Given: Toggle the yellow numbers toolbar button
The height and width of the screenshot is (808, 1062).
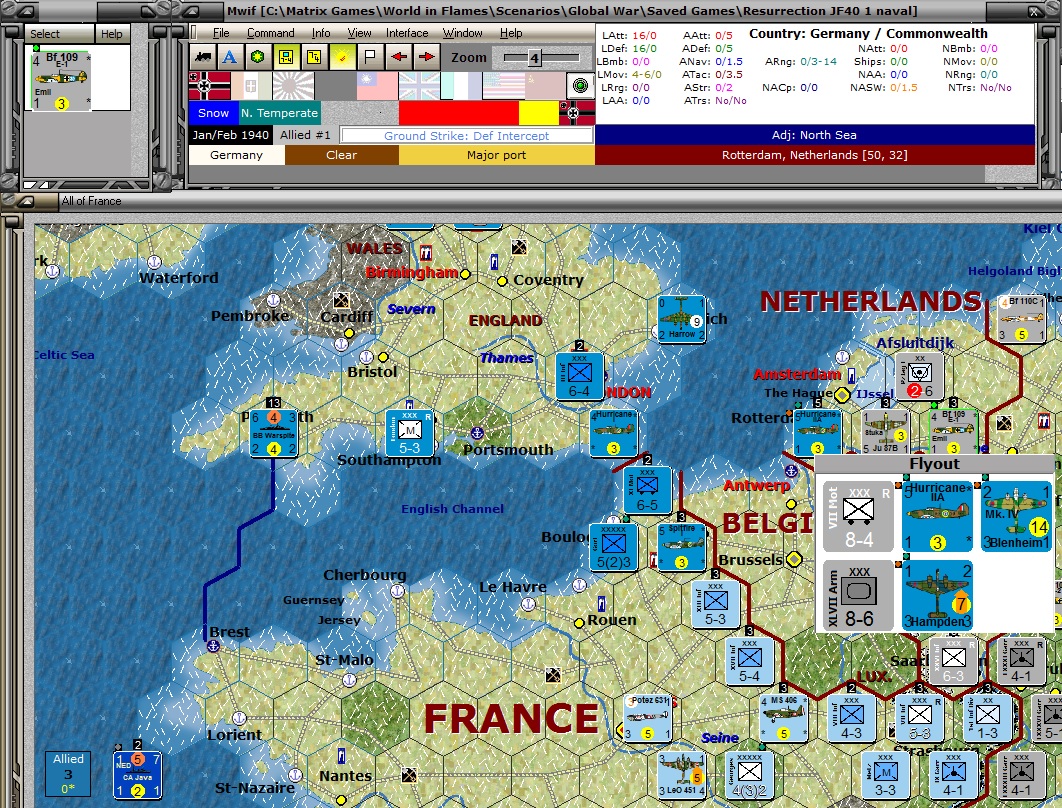Looking at the screenshot, I should (314, 58).
